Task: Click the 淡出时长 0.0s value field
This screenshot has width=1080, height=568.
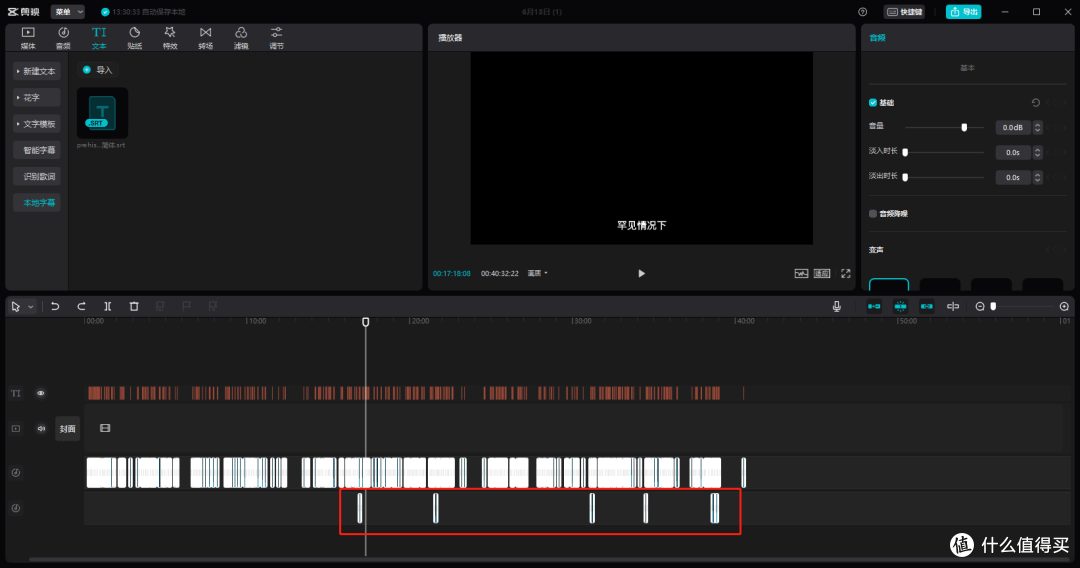Action: coord(1012,177)
